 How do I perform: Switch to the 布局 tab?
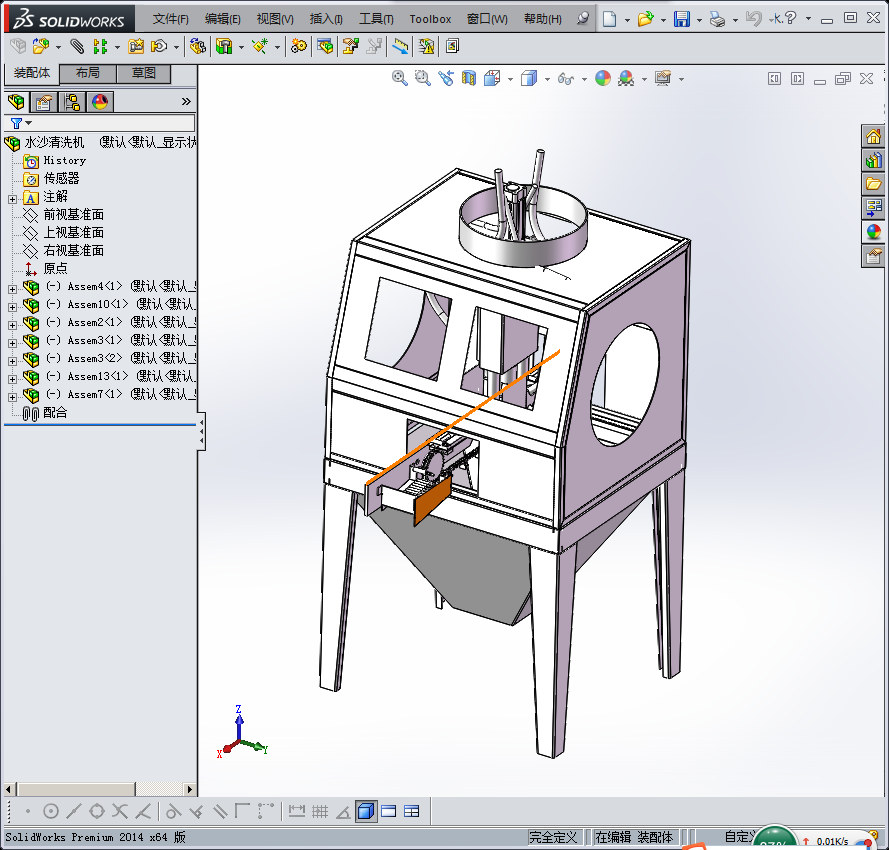pos(88,73)
